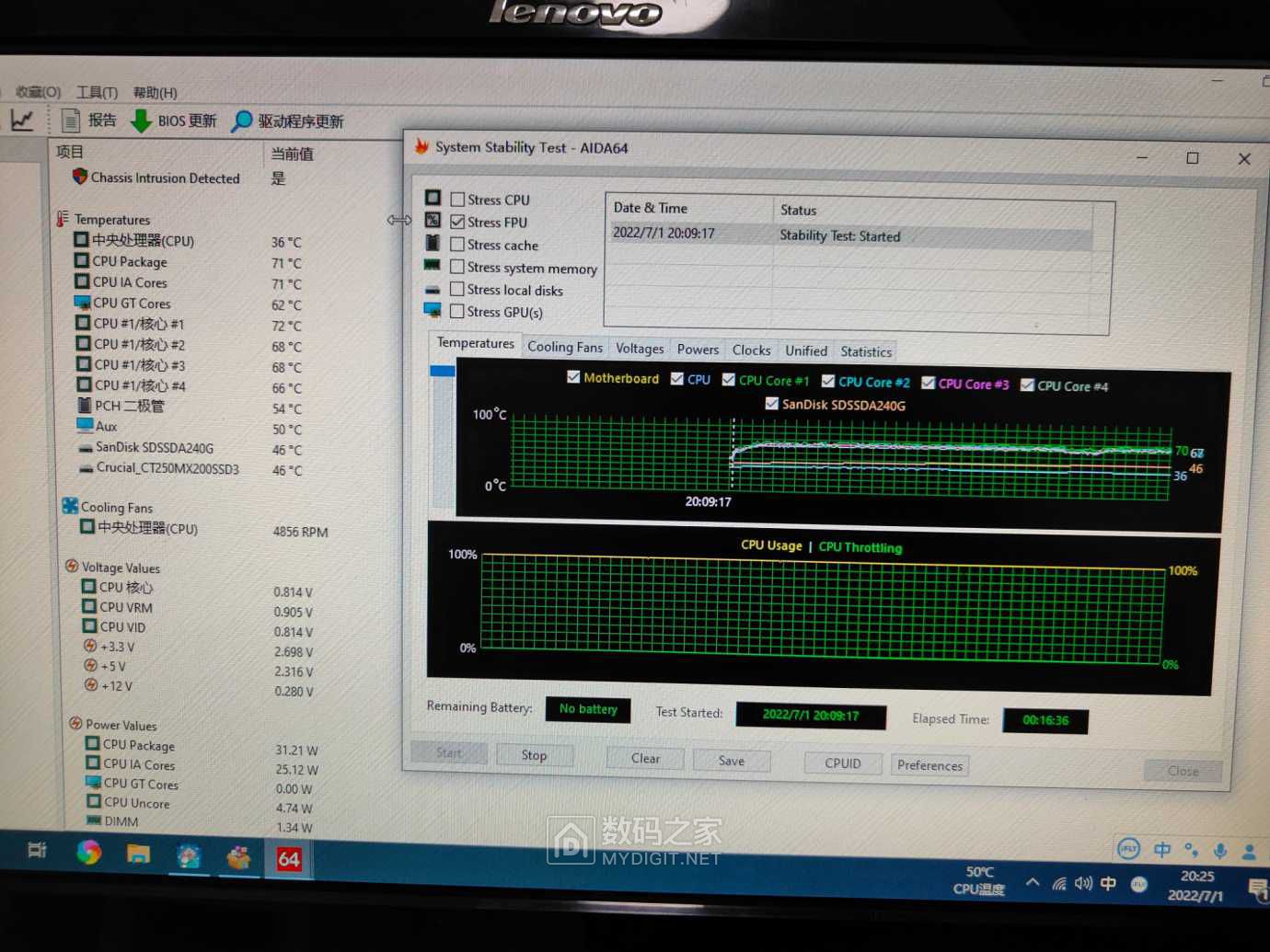
Task: Enable the Stress system memory checkbox
Action: 457,267
